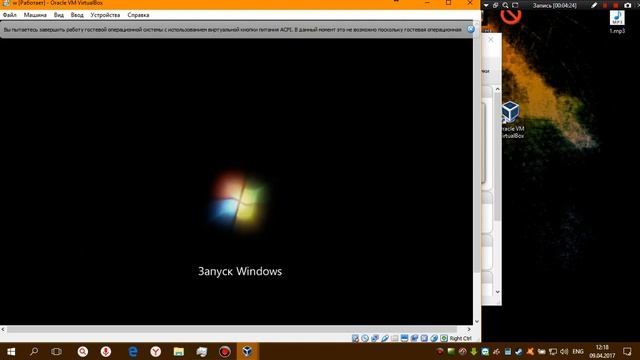The width and height of the screenshot is (640, 360).
Task: Open the volume control in system tray
Action: click(564, 351)
